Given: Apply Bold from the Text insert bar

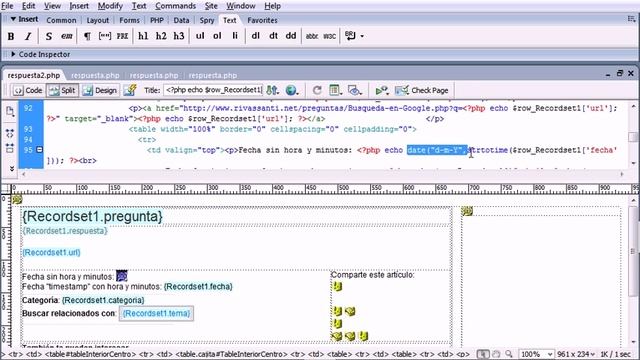Looking at the screenshot, I should tap(11, 36).
